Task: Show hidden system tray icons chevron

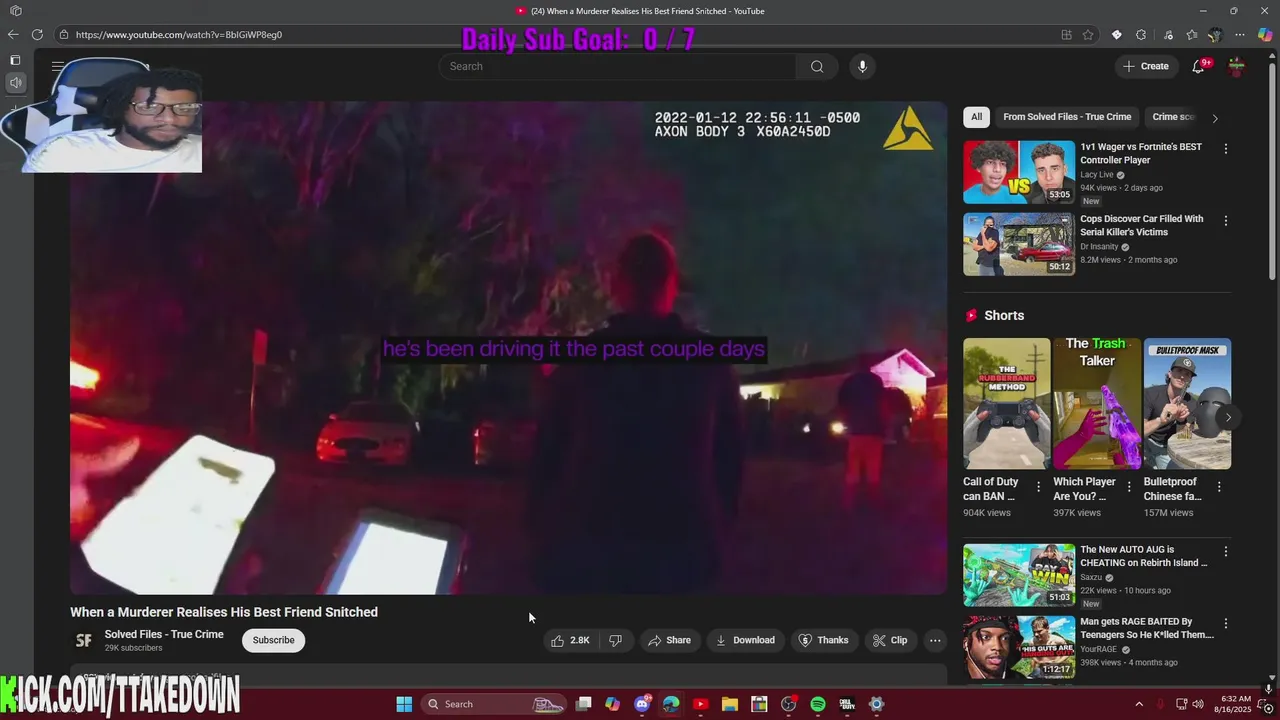Action: 1139,704
